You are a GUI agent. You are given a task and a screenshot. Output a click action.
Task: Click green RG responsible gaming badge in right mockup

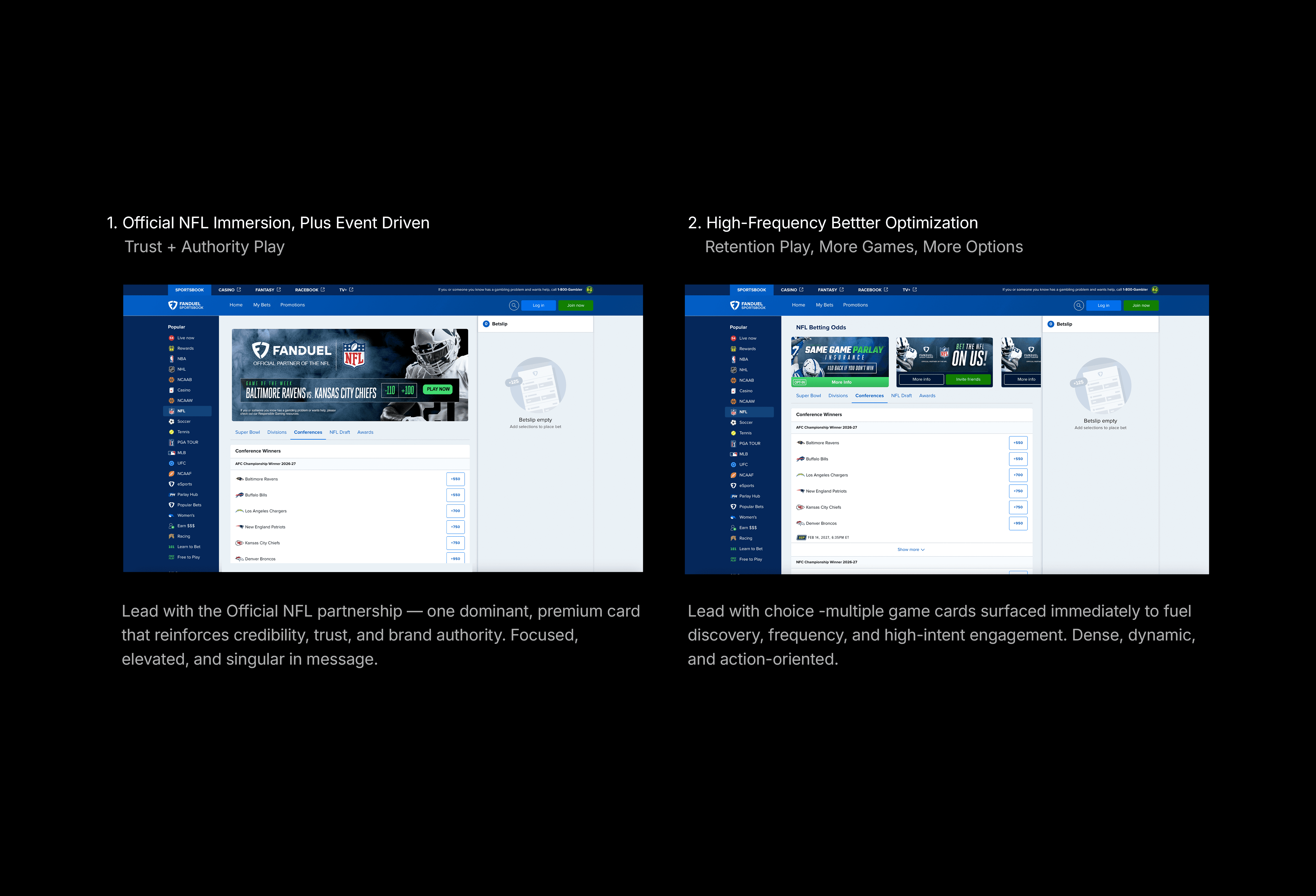point(1155,290)
